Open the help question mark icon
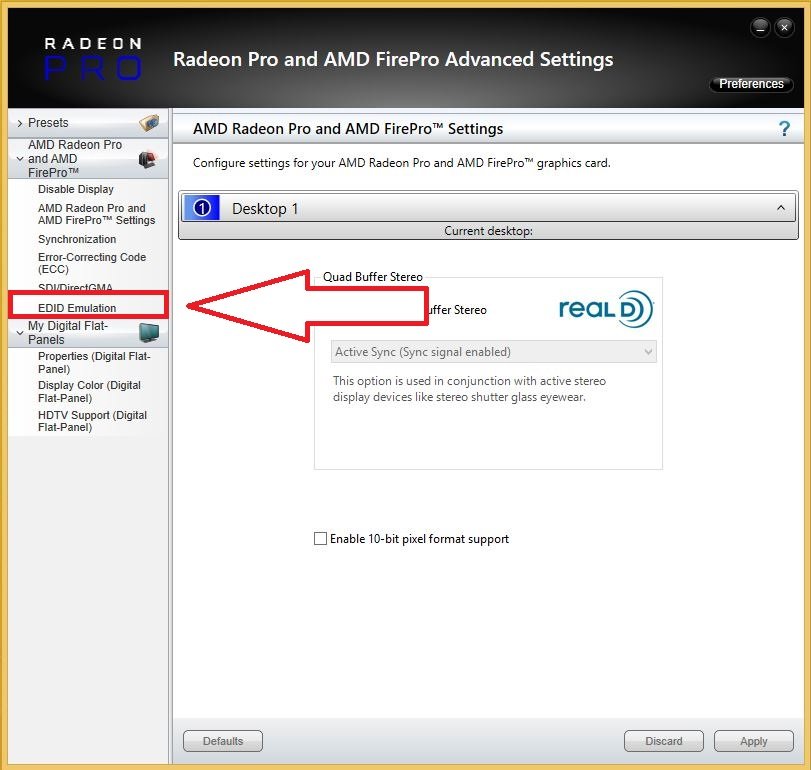The image size is (811, 770). click(x=784, y=128)
